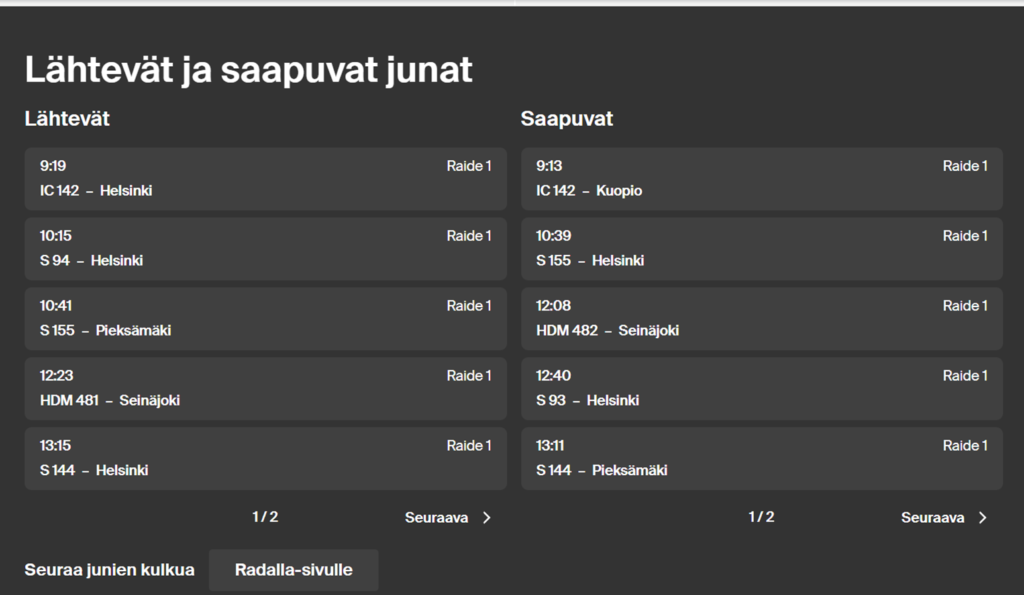Click the Lähtevät section heading
Screen dimensions: 1024x595
click(x=67, y=119)
